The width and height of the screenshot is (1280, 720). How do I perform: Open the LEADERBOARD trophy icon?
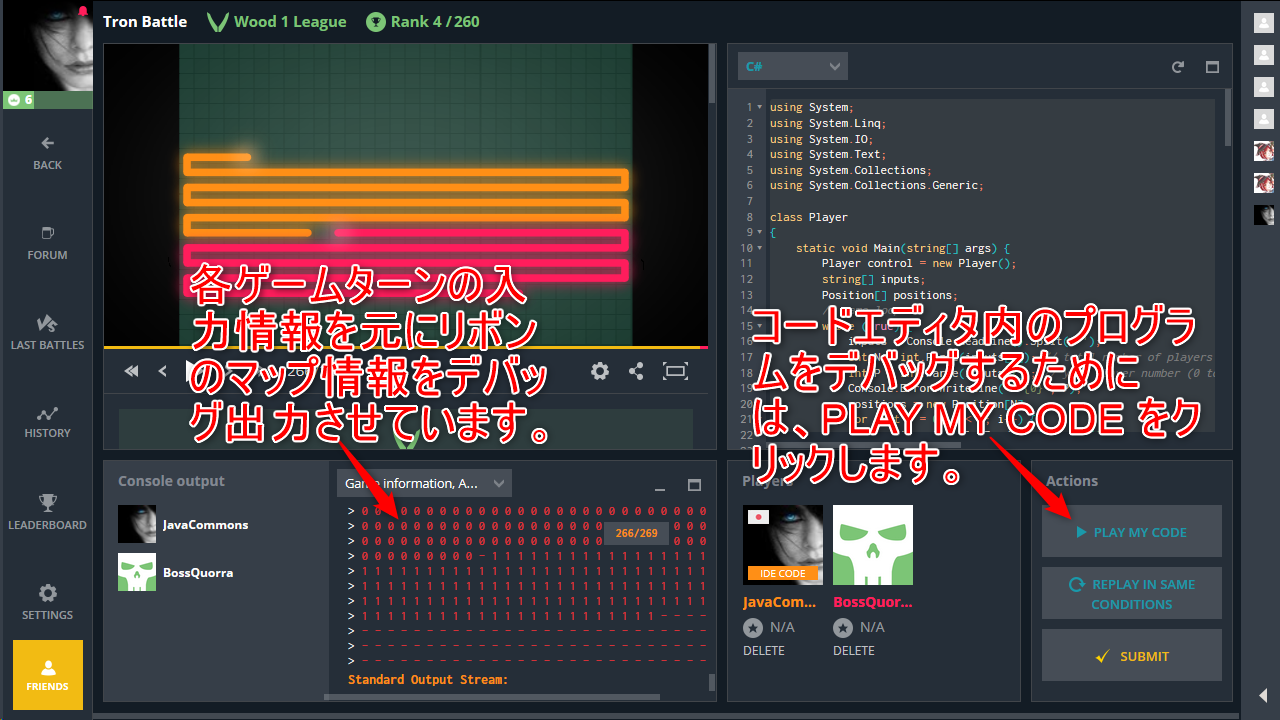point(47,512)
